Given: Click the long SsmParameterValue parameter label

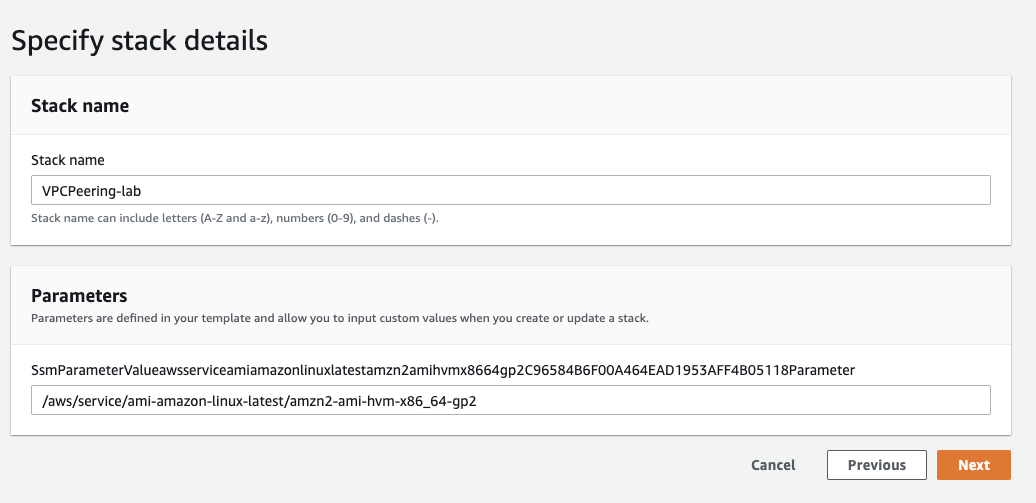Looking at the screenshot, I should point(443,371).
